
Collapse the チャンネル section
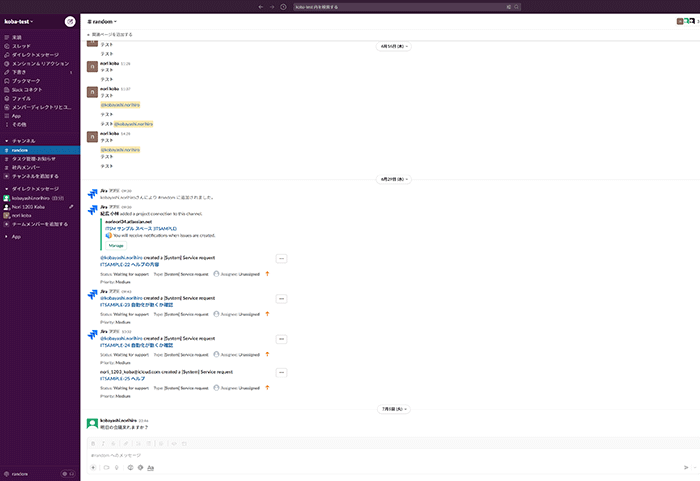(x=6, y=141)
